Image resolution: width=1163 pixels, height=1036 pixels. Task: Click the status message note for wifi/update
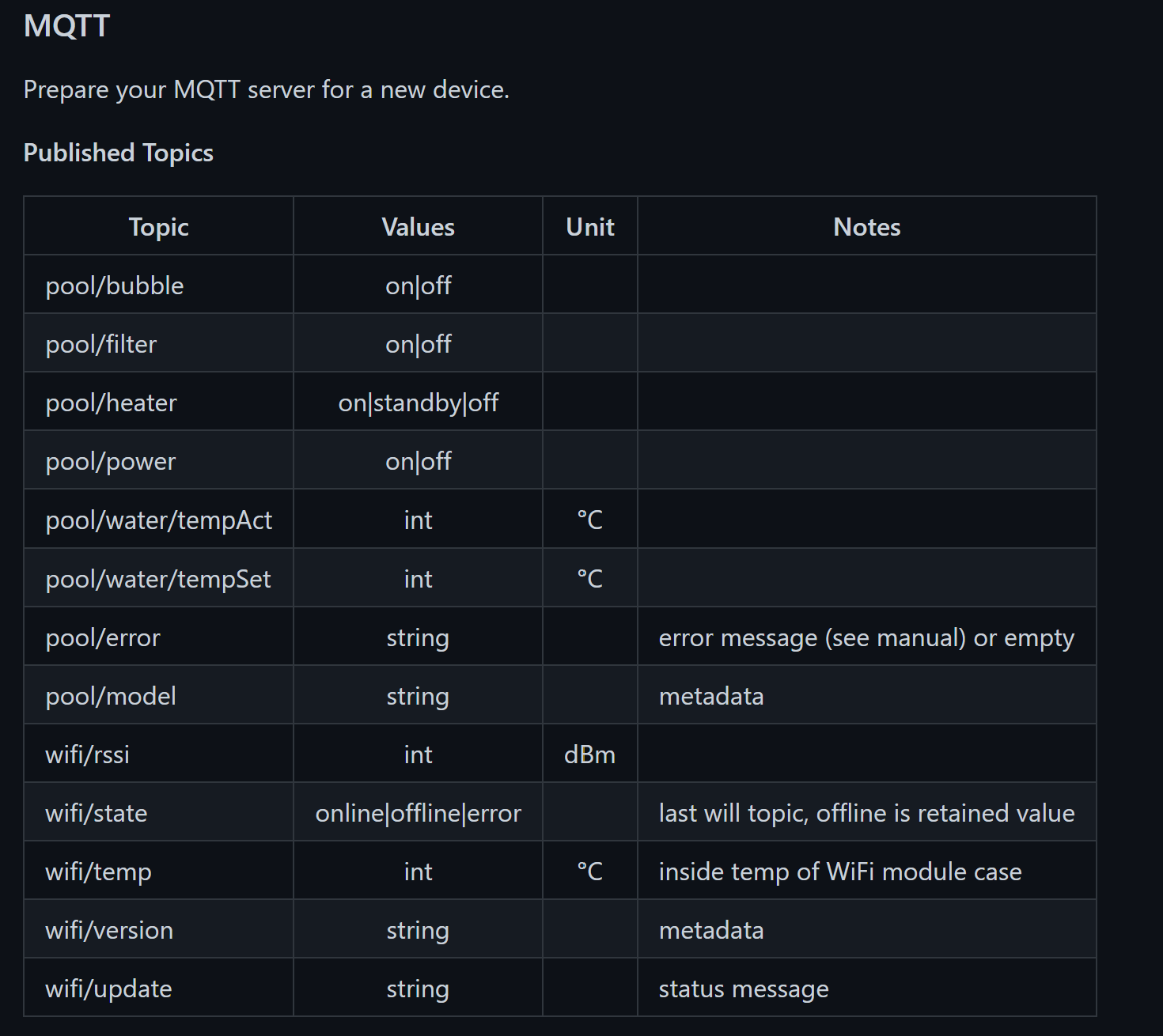(744, 989)
